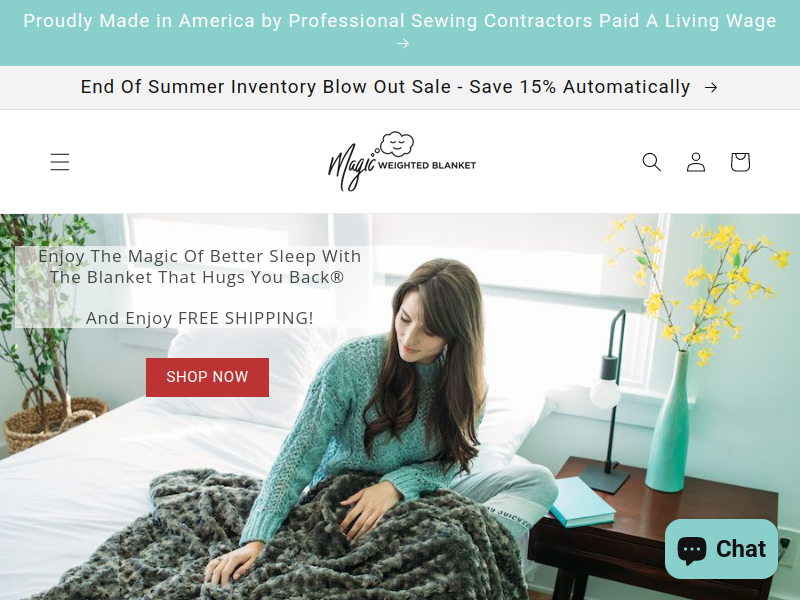Click the Blanket That Hugs You Back line
The width and height of the screenshot is (800, 600).
click(197, 277)
